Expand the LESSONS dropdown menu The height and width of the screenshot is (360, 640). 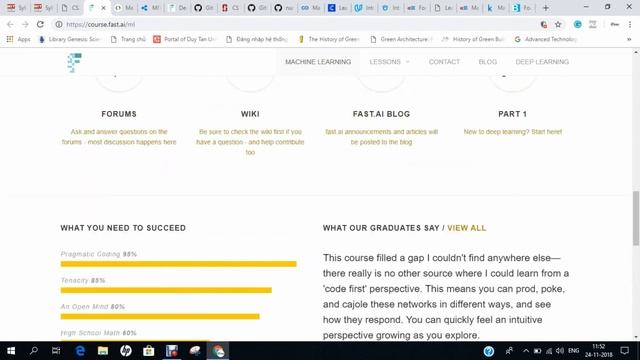tap(389, 62)
